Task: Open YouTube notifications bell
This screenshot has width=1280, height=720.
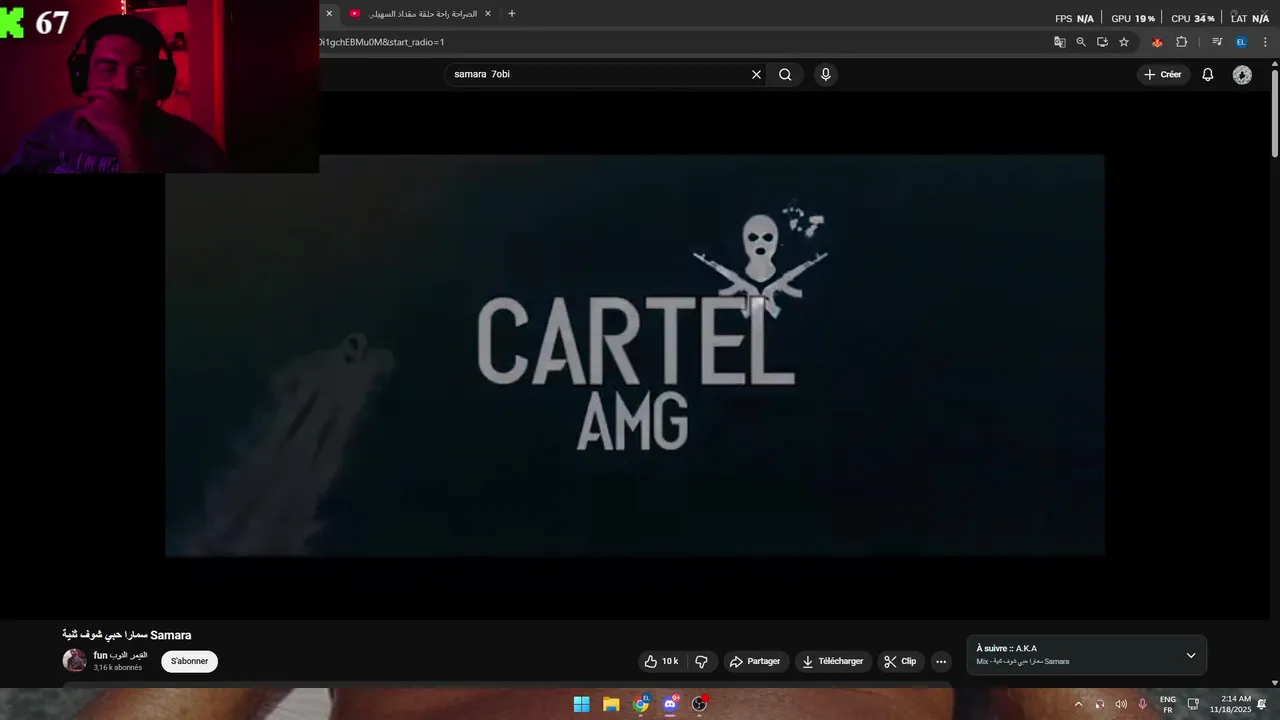Action: [1208, 74]
